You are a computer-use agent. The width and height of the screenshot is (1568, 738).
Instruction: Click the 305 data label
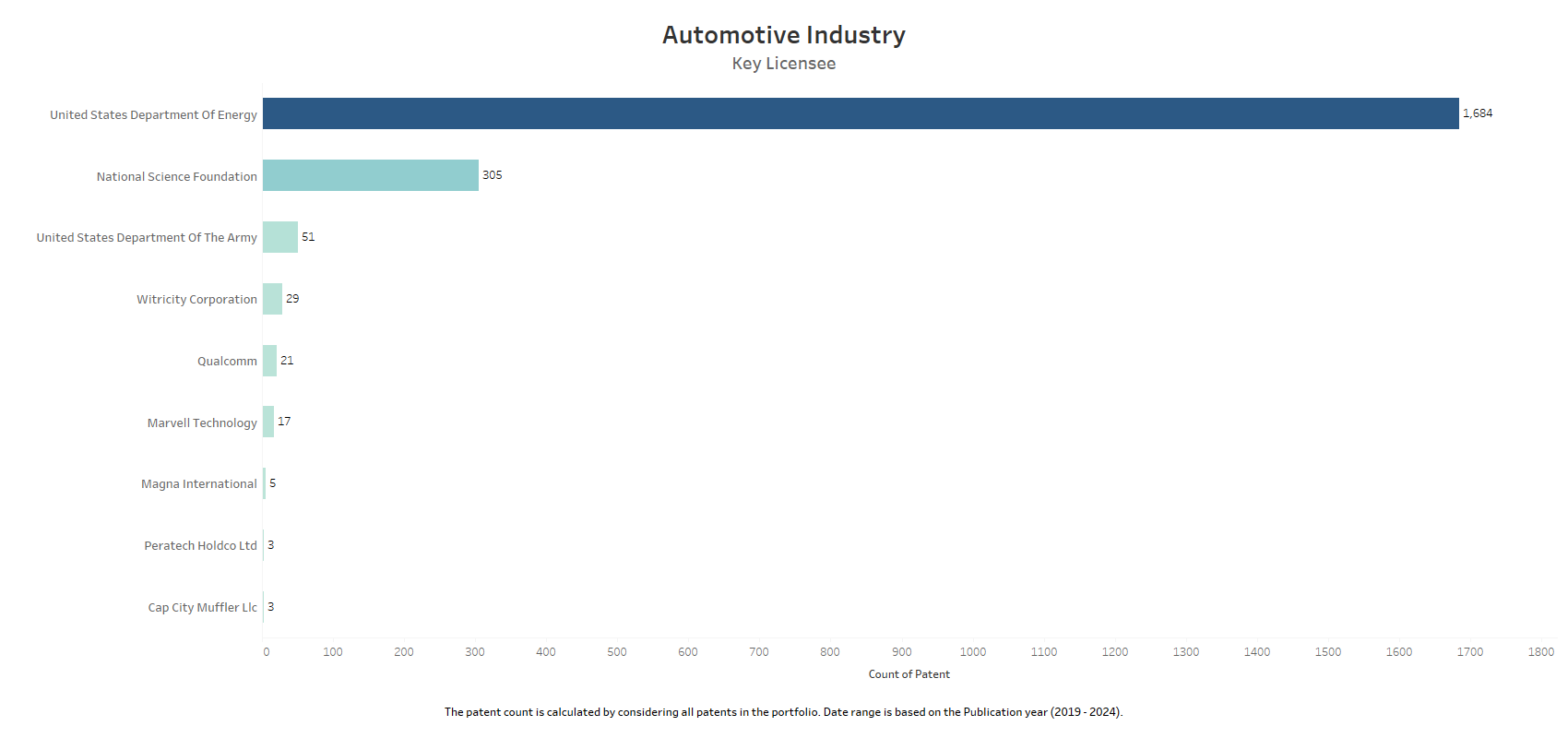pyautogui.click(x=492, y=175)
